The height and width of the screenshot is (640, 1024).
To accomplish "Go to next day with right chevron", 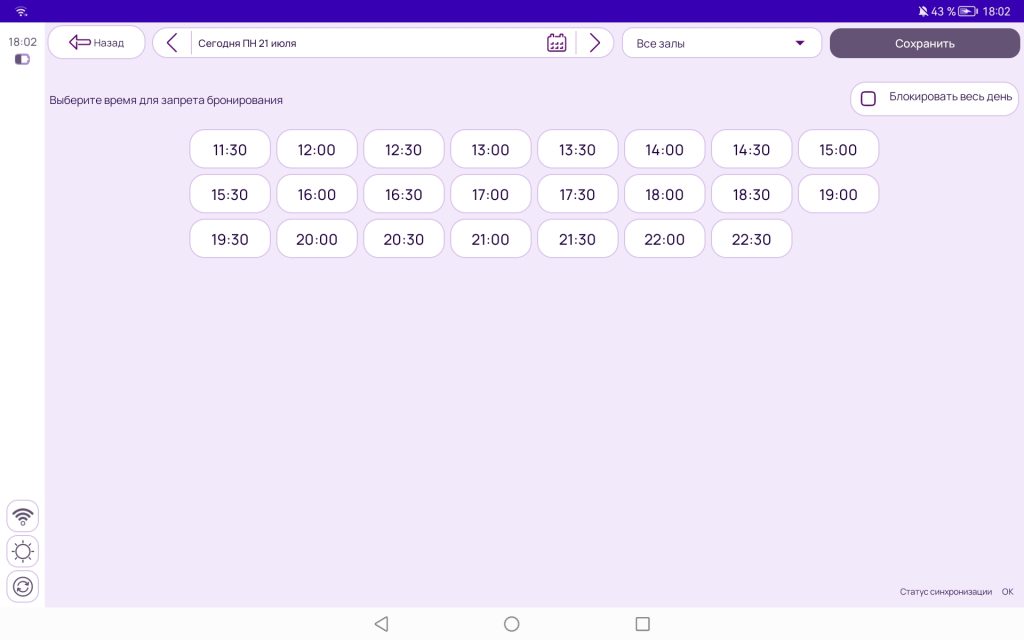I will pyautogui.click(x=595, y=43).
